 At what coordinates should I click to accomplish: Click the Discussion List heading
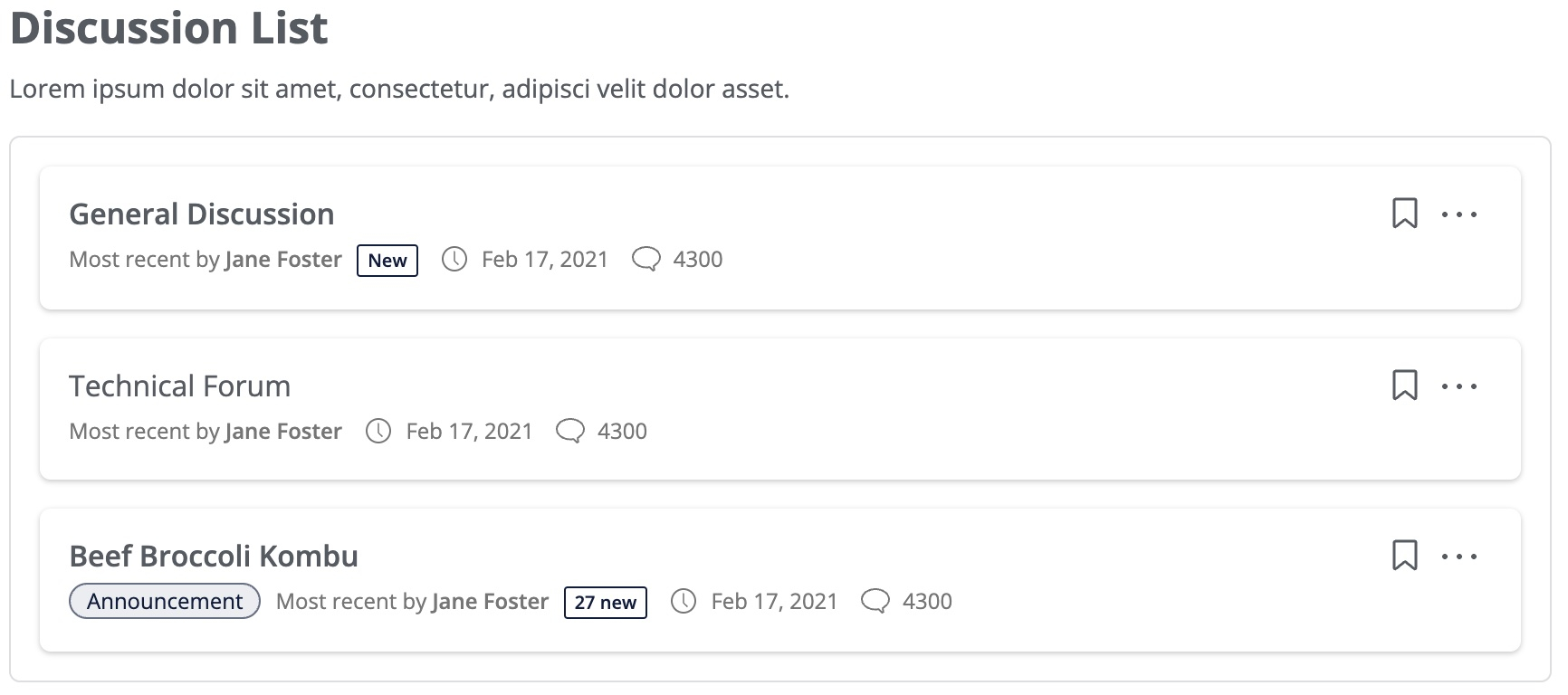169,27
